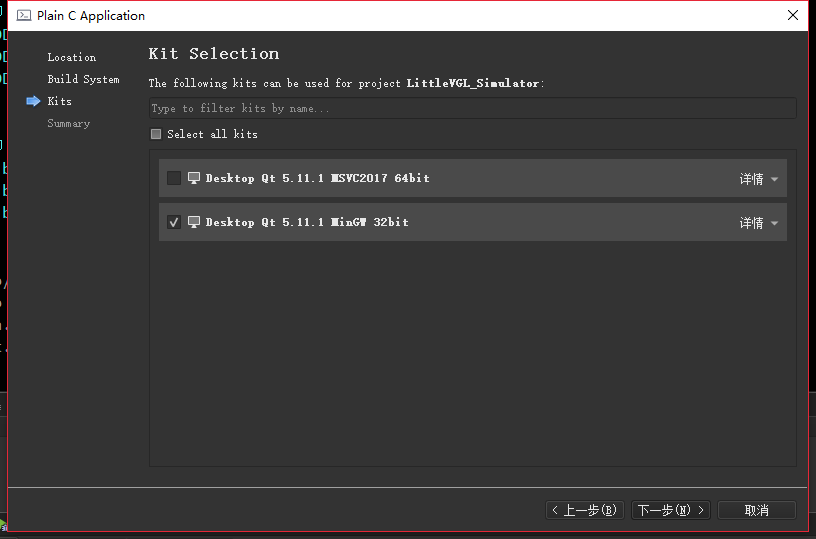
Task: Click the Desktop Qt 5.11.1 MinGW 32bit label
Action: tap(307, 222)
